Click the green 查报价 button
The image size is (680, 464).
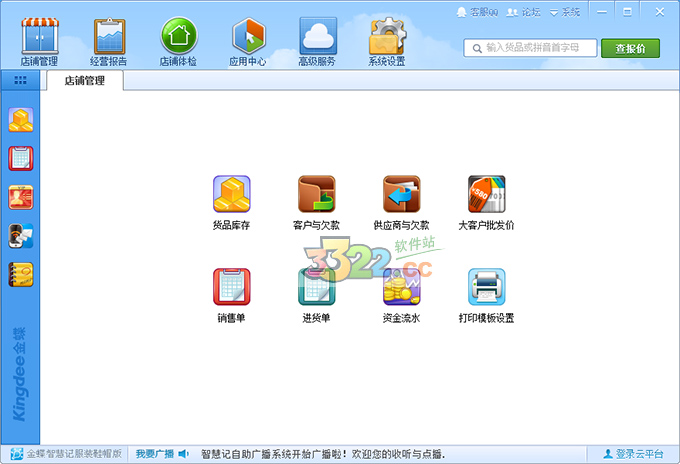coord(631,48)
